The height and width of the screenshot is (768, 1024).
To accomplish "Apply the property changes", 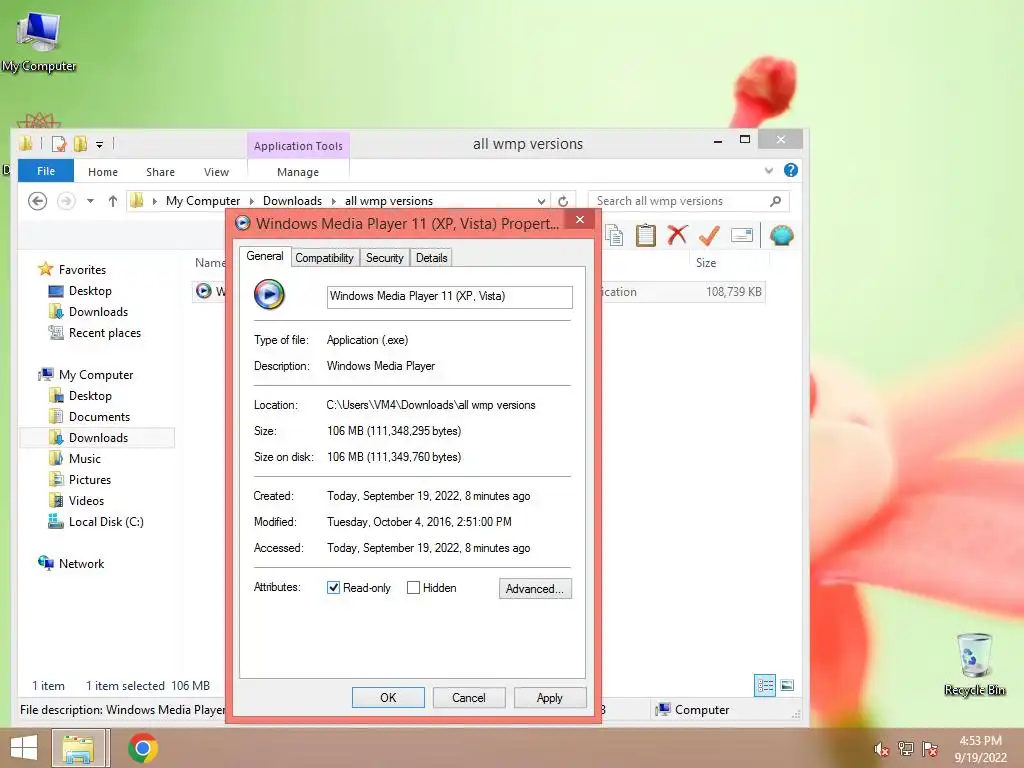I will pyautogui.click(x=550, y=697).
